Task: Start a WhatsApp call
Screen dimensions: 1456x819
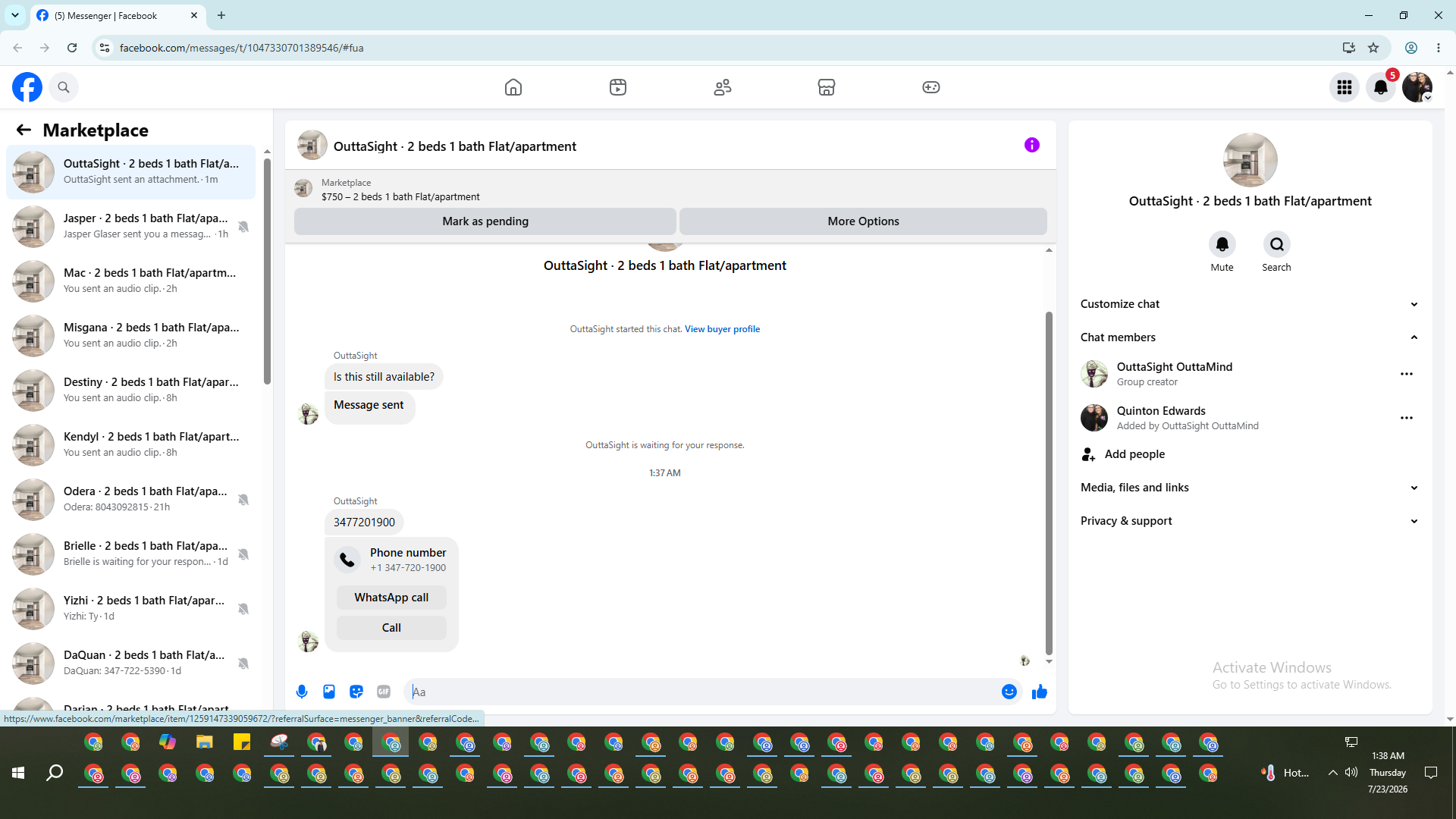Action: [x=391, y=598]
